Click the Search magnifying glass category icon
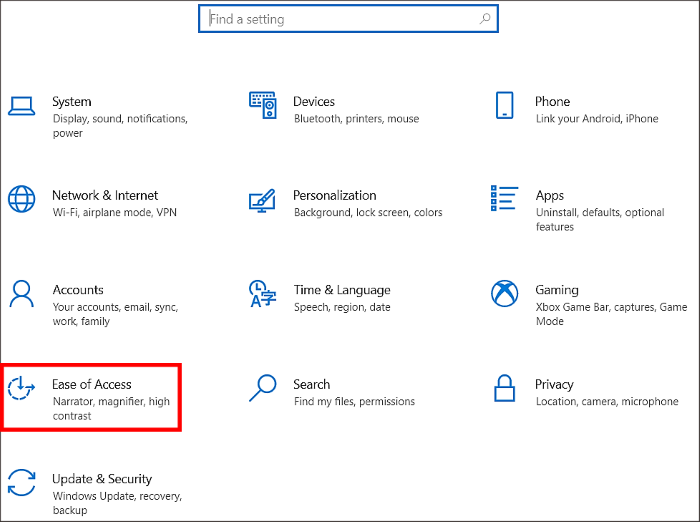Screen dimensions: 700x522 pos(262,387)
